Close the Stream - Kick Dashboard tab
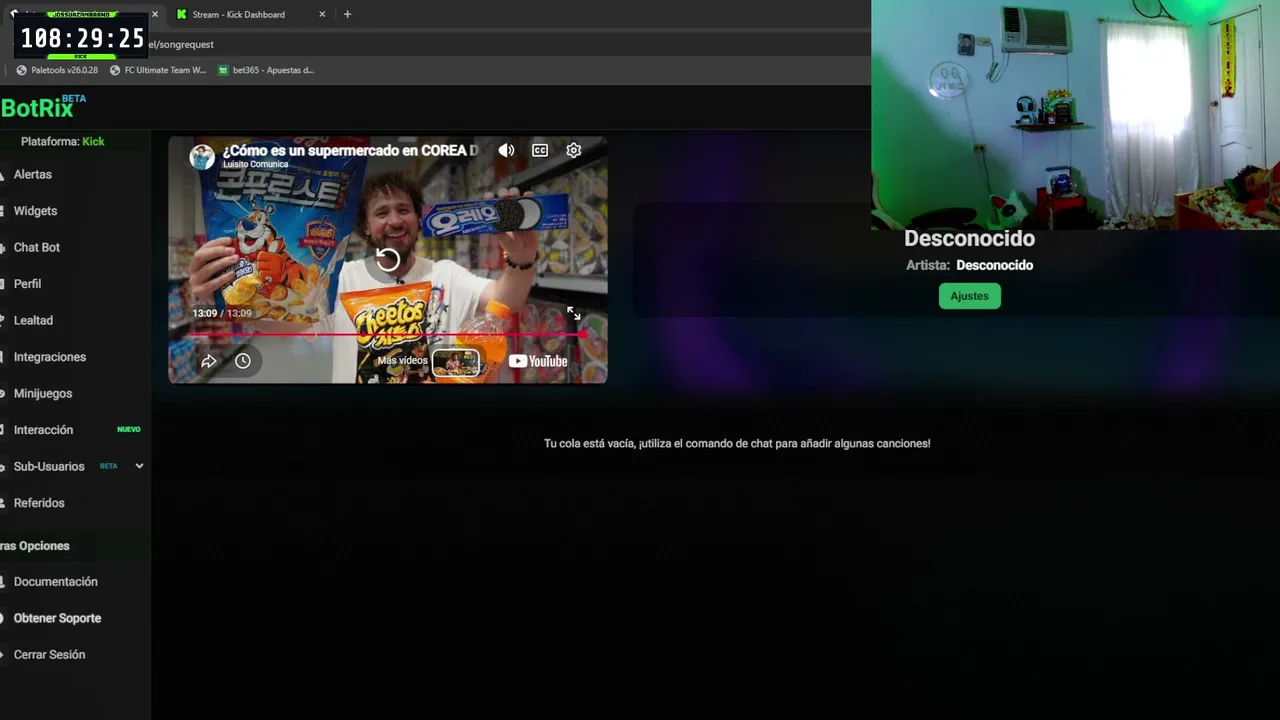 (x=322, y=14)
